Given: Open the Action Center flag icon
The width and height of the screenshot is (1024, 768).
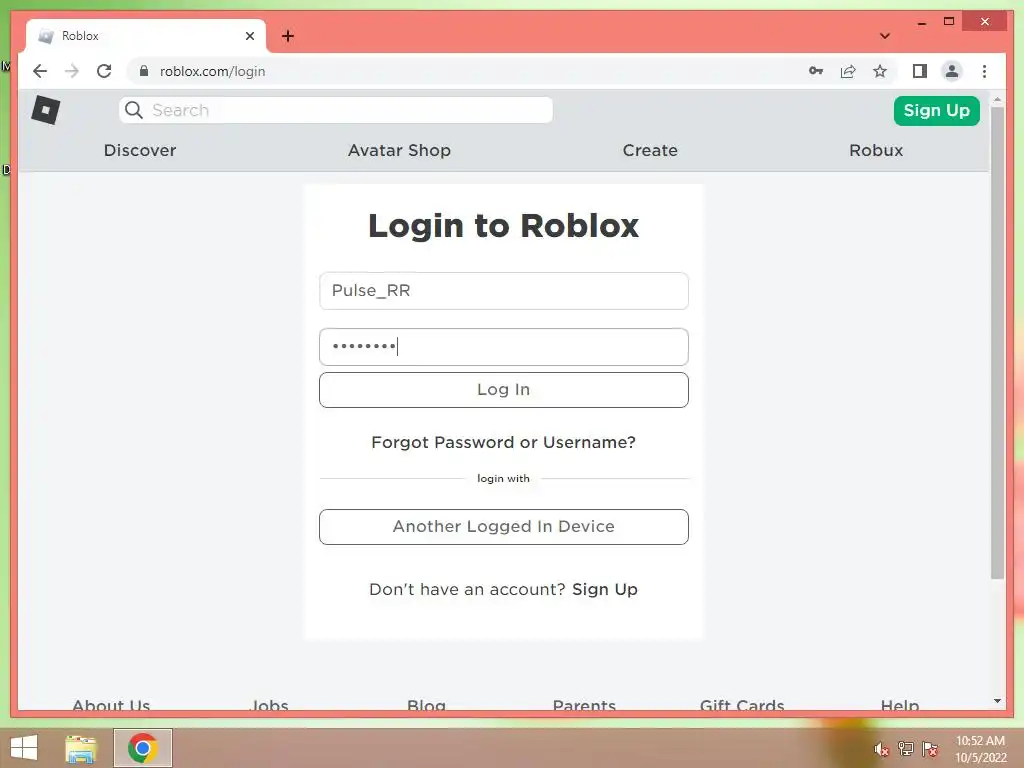Looking at the screenshot, I should (x=930, y=748).
